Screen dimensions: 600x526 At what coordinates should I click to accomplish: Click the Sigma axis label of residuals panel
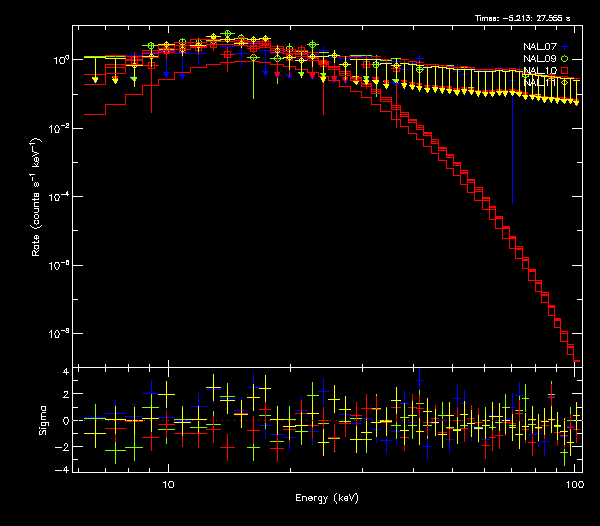42,420
